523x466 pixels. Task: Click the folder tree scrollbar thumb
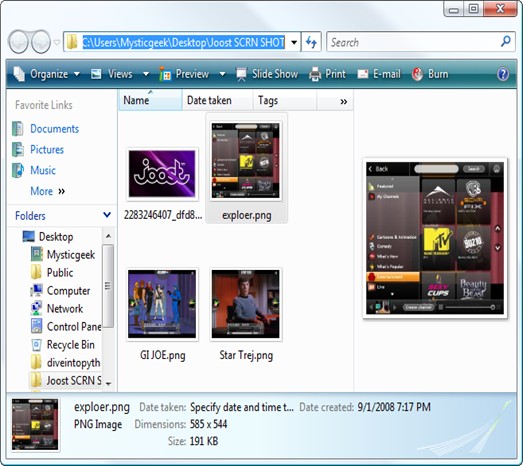108,286
